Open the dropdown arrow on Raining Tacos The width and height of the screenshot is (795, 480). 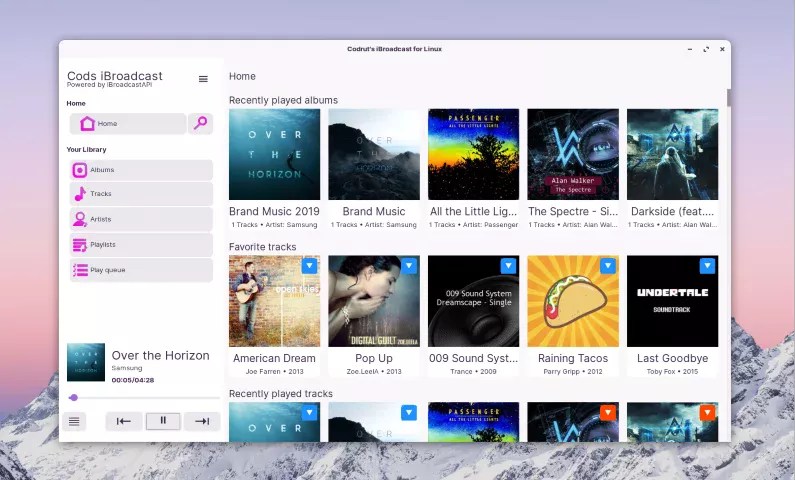[607, 266]
